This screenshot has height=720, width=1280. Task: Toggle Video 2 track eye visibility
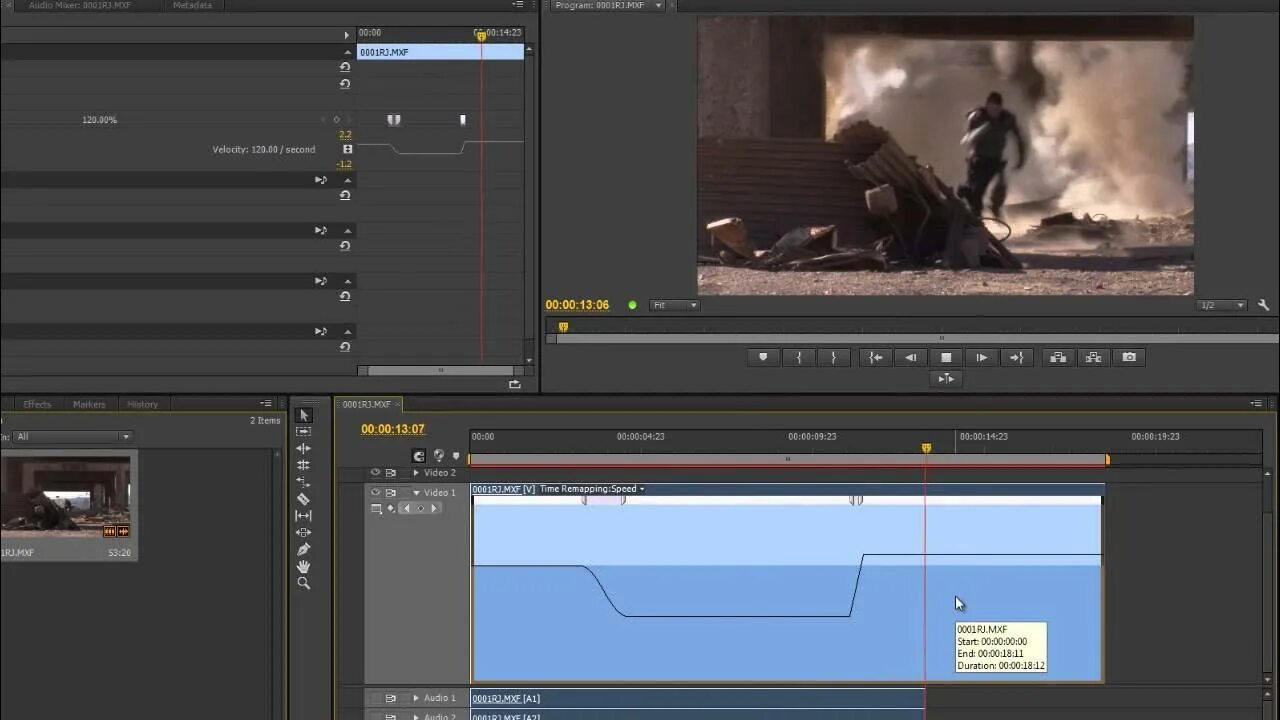pyautogui.click(x=376, y=472)
